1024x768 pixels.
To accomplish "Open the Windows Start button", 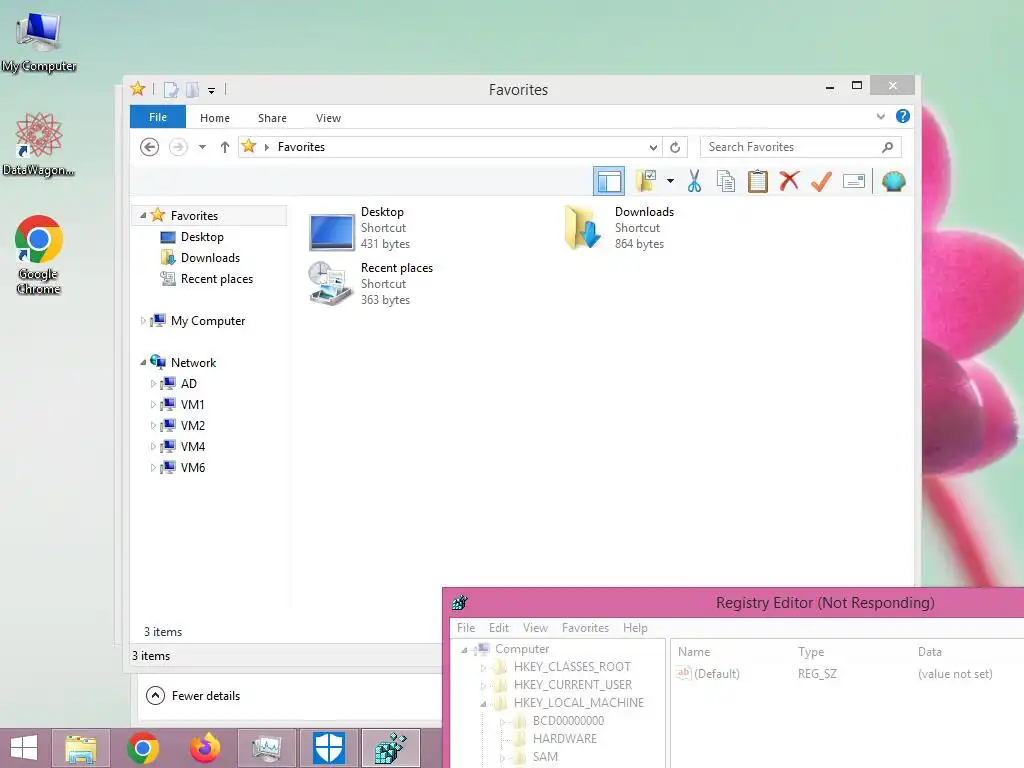I will [24, 748].
